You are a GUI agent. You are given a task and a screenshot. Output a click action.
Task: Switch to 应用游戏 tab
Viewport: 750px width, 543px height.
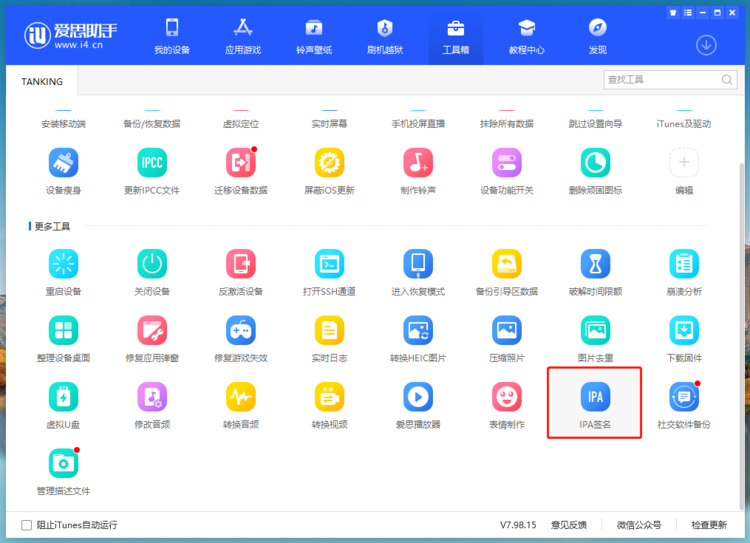pos(243,36)
